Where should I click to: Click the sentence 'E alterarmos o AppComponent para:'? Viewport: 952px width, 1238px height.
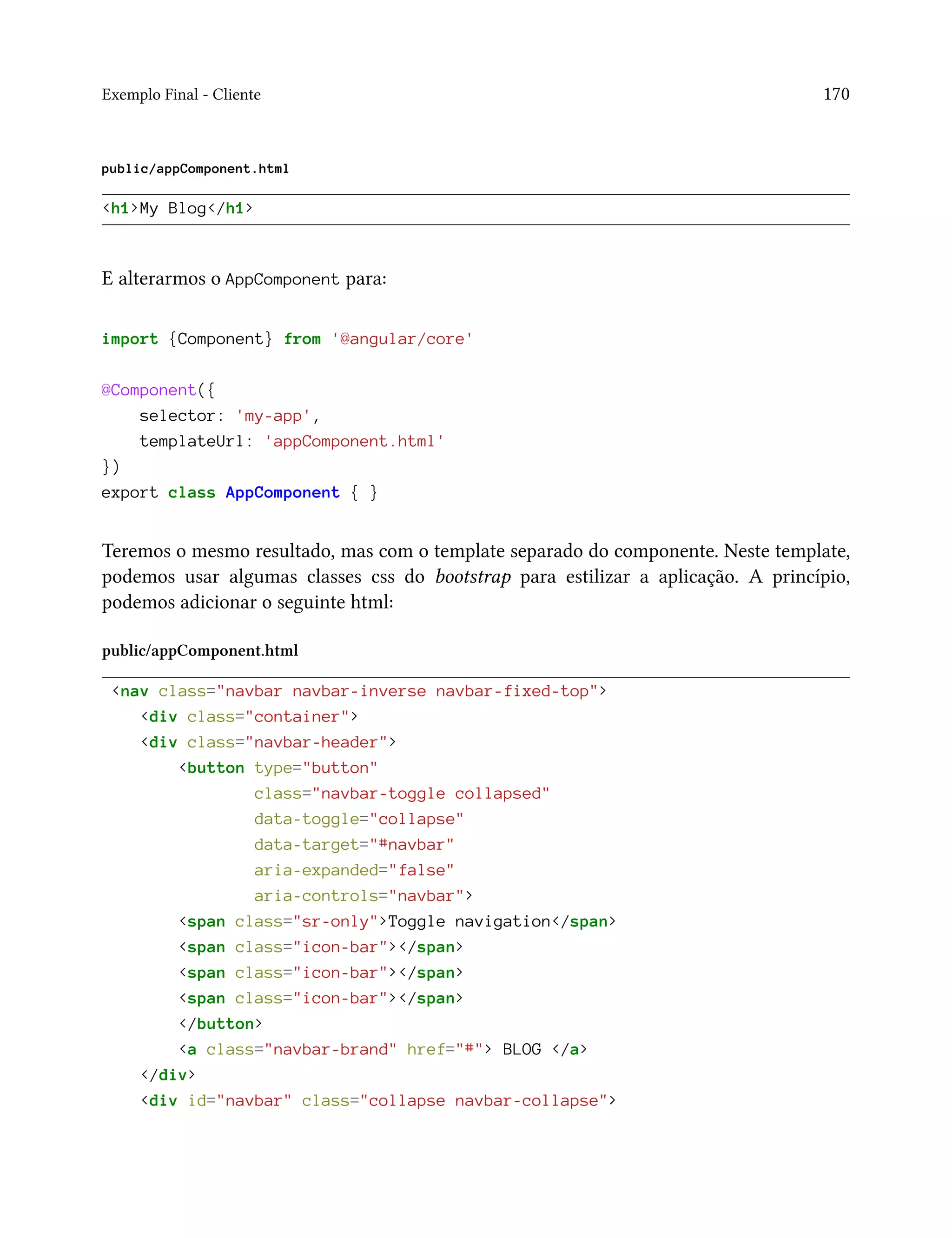coord(244,279)
